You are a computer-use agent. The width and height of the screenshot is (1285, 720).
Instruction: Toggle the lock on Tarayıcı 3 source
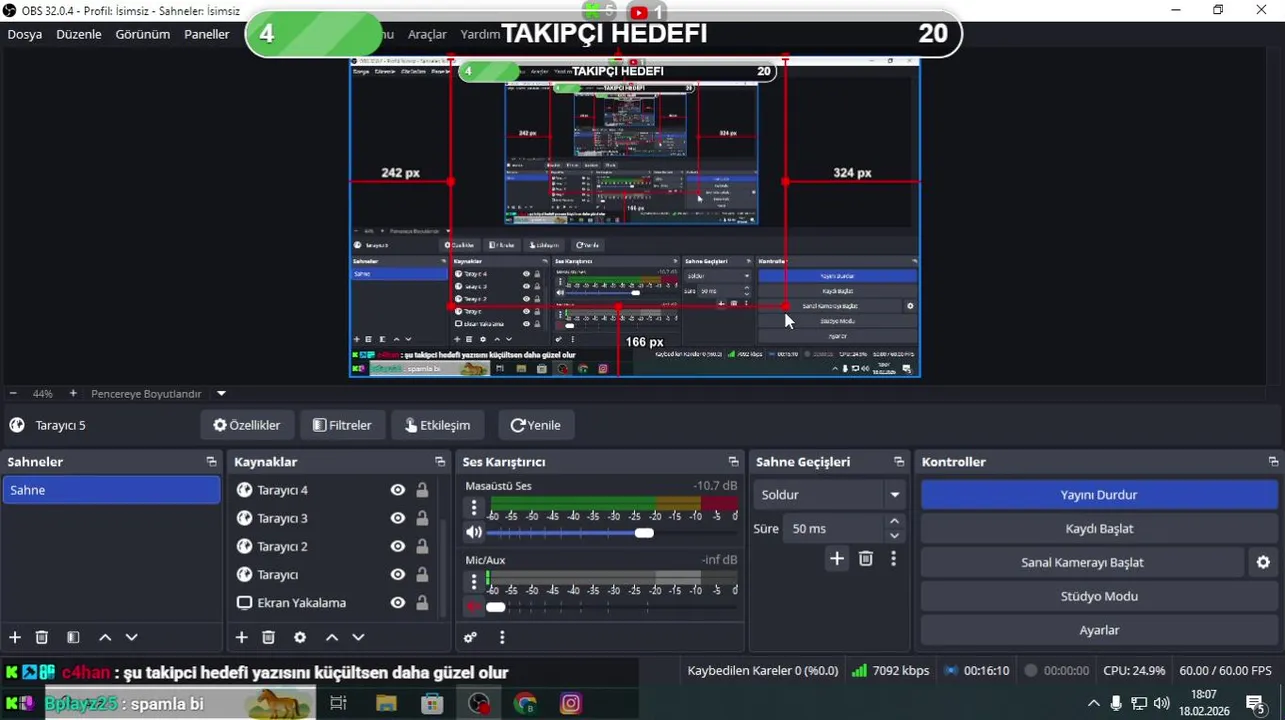click(x=422, y=518)
